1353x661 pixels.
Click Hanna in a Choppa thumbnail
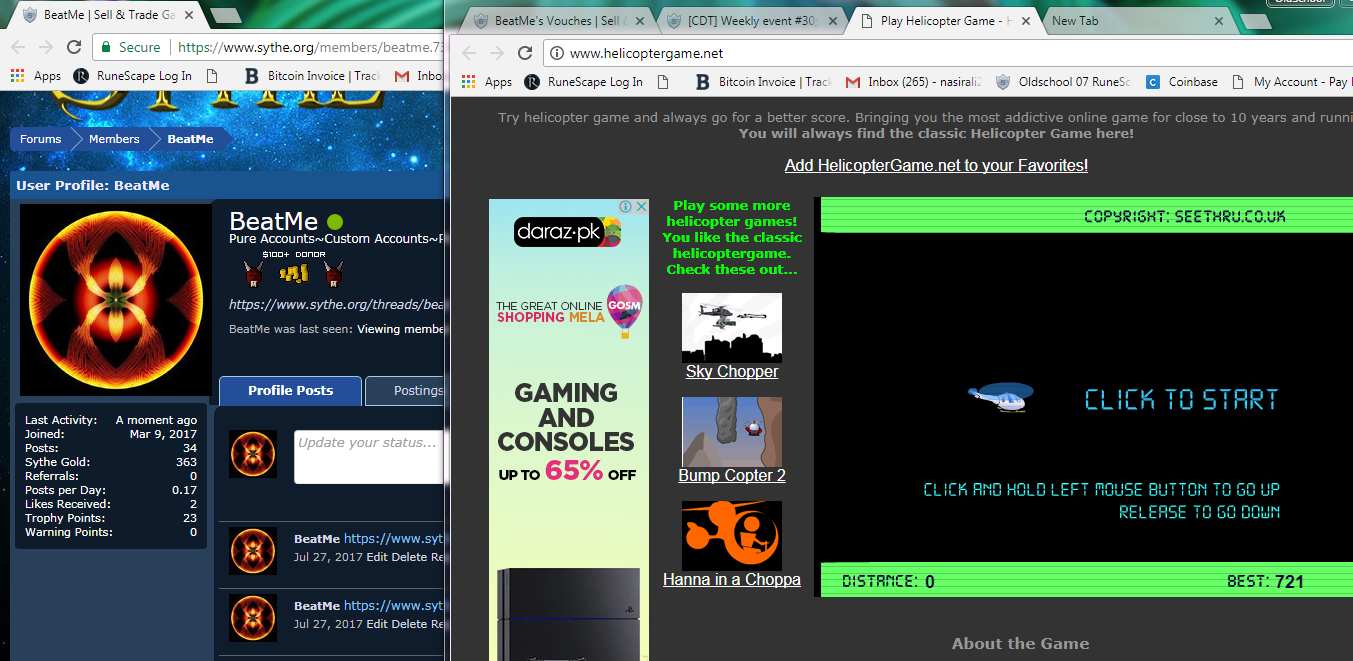point(732,536)
